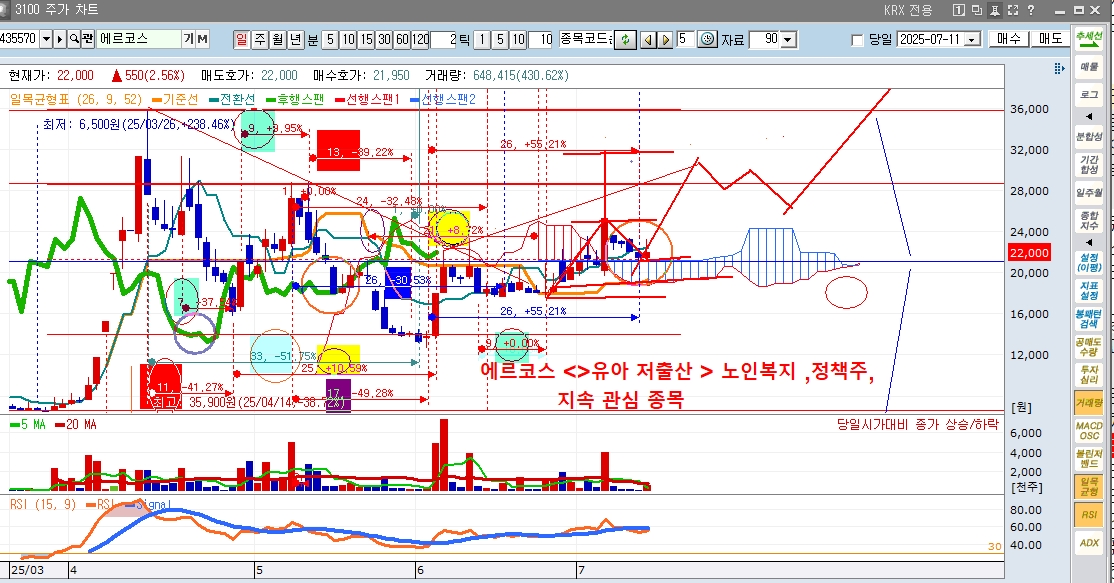Click the pin window icon in title bar
The image size is (1114, 583).
[x=995, y=10]
